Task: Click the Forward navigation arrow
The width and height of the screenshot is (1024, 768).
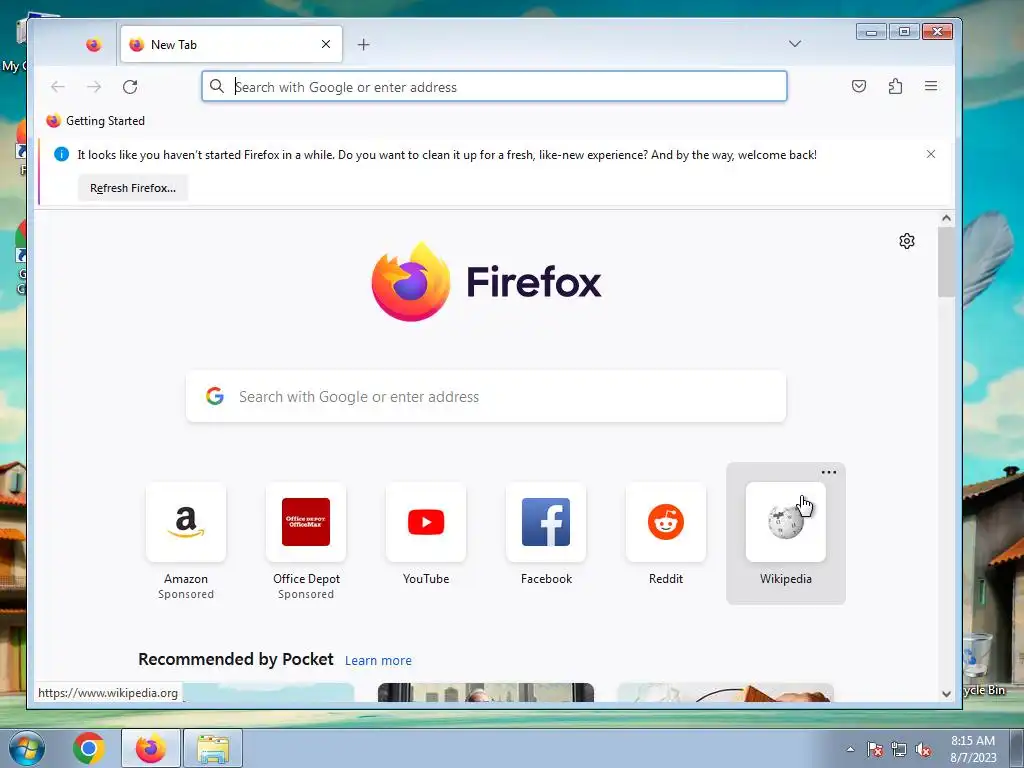Action: coord(94,86)
